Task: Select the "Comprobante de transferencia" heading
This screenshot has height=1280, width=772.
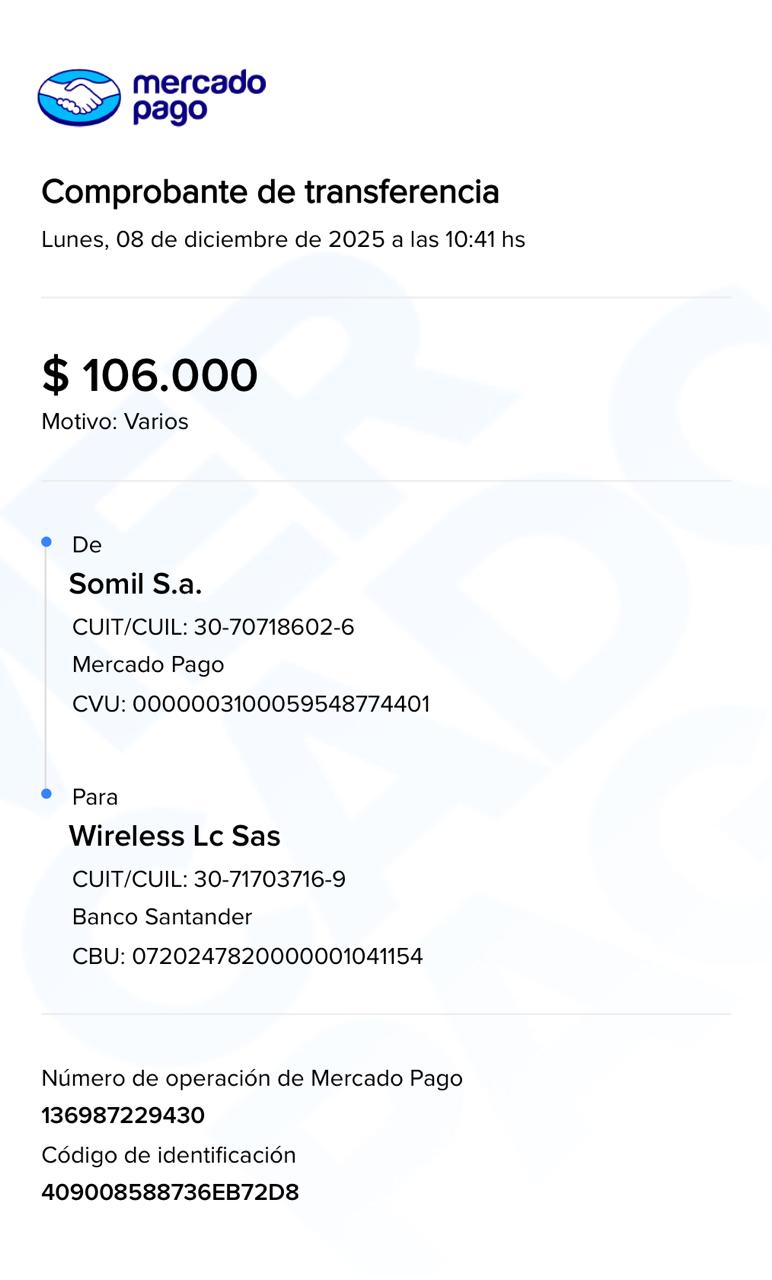Action: [x=270, y=191]
